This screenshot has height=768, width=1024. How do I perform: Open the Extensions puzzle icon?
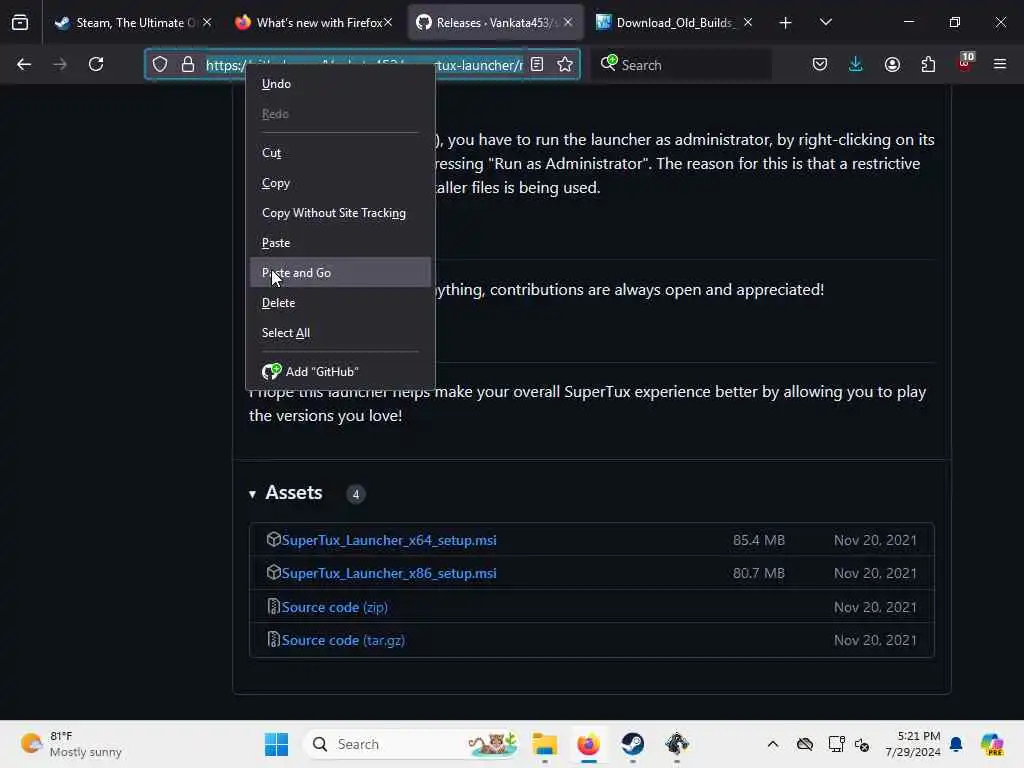(928, 64)
